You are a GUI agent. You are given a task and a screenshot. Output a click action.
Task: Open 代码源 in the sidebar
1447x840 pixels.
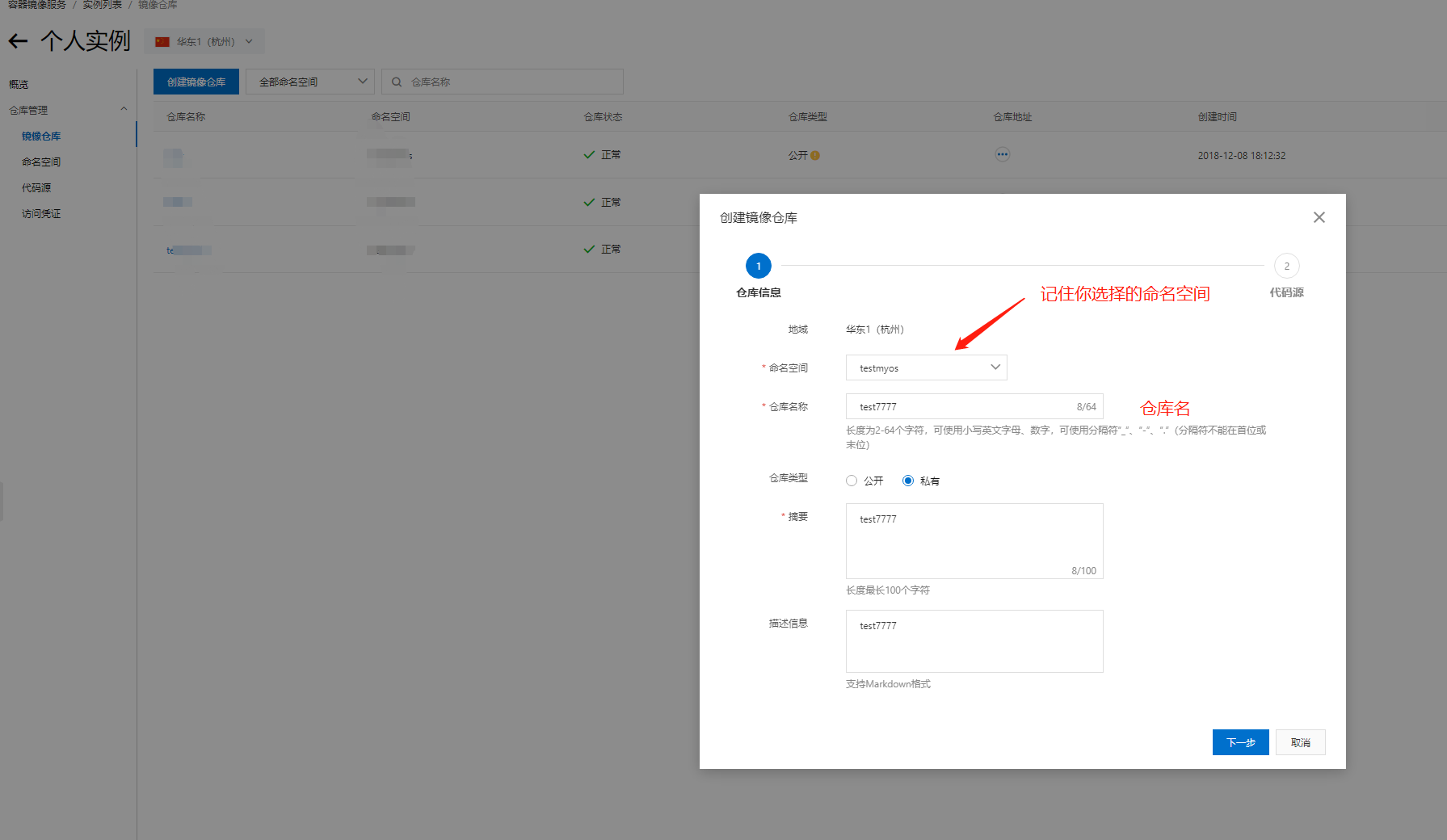coord(36,187)
